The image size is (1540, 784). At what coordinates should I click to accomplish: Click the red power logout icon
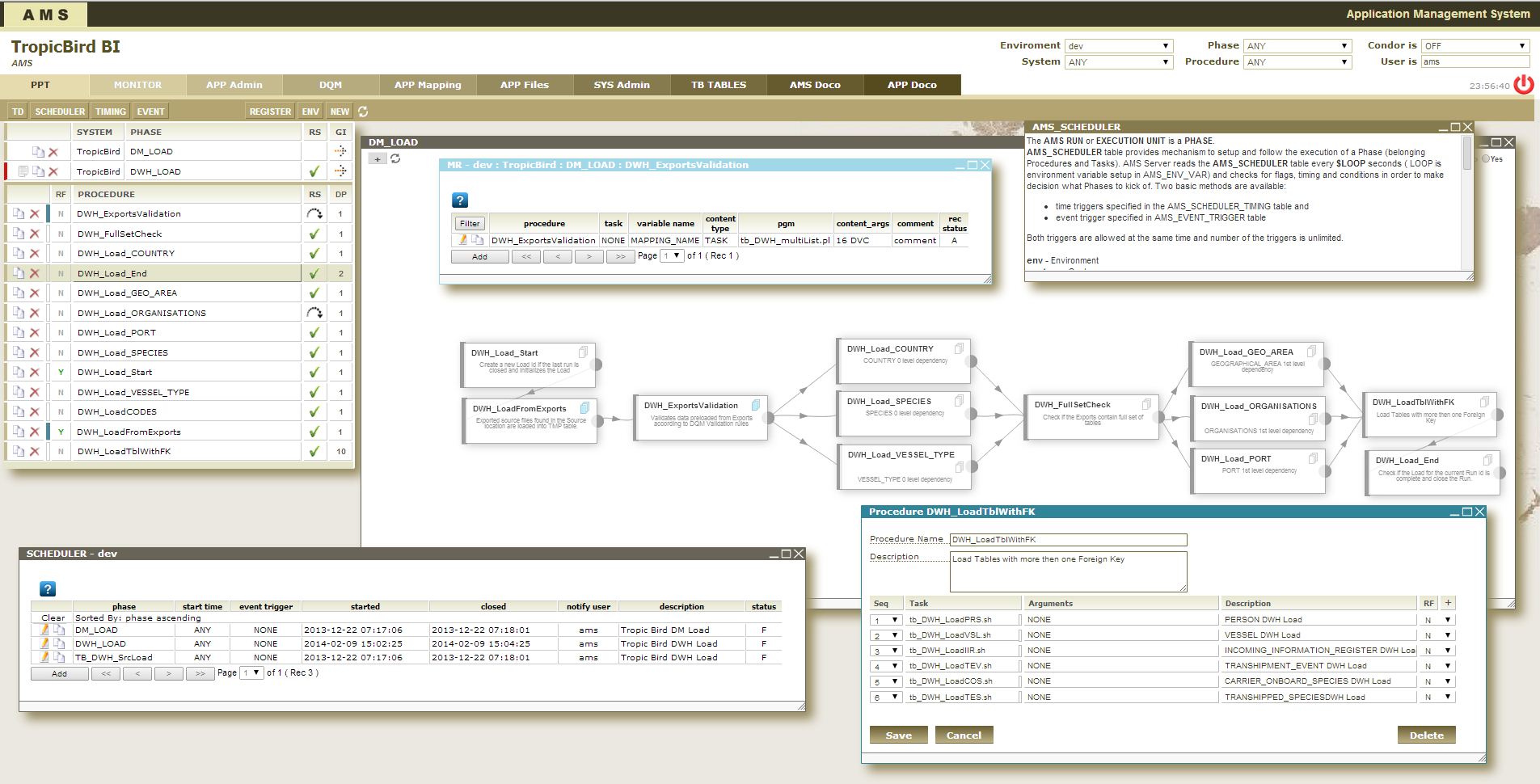[1523, 84]
